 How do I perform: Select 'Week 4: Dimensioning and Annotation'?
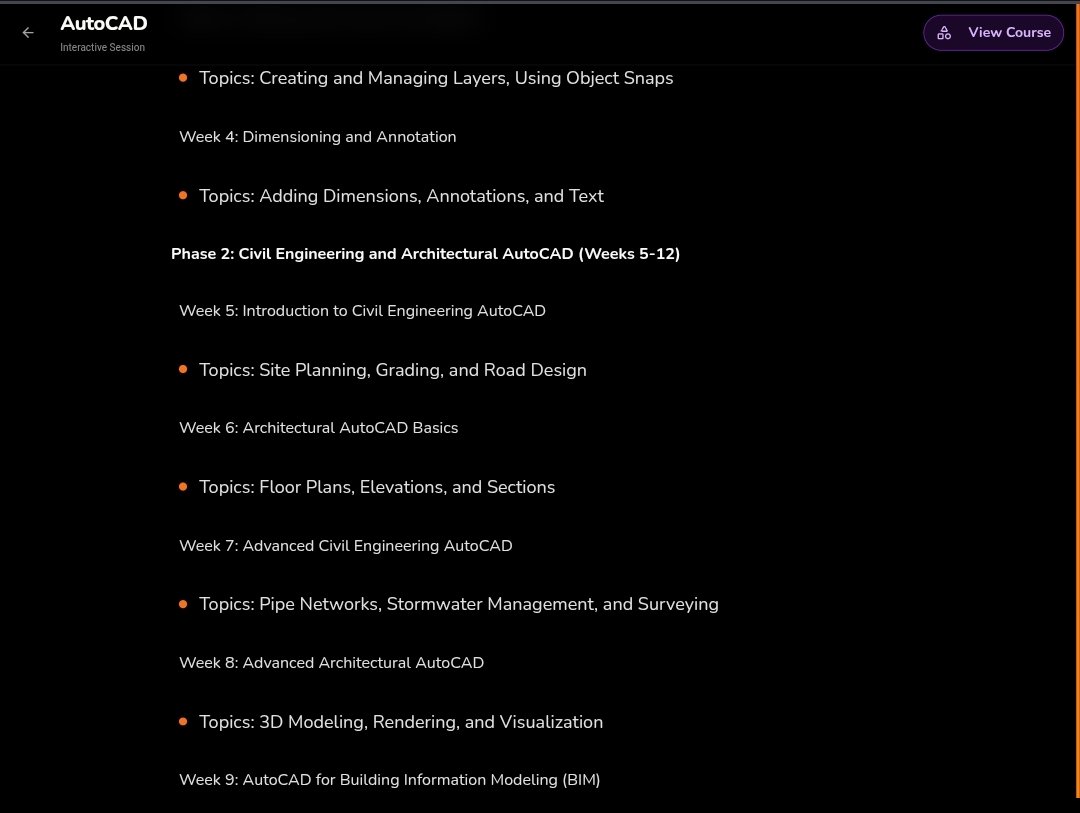318,136
